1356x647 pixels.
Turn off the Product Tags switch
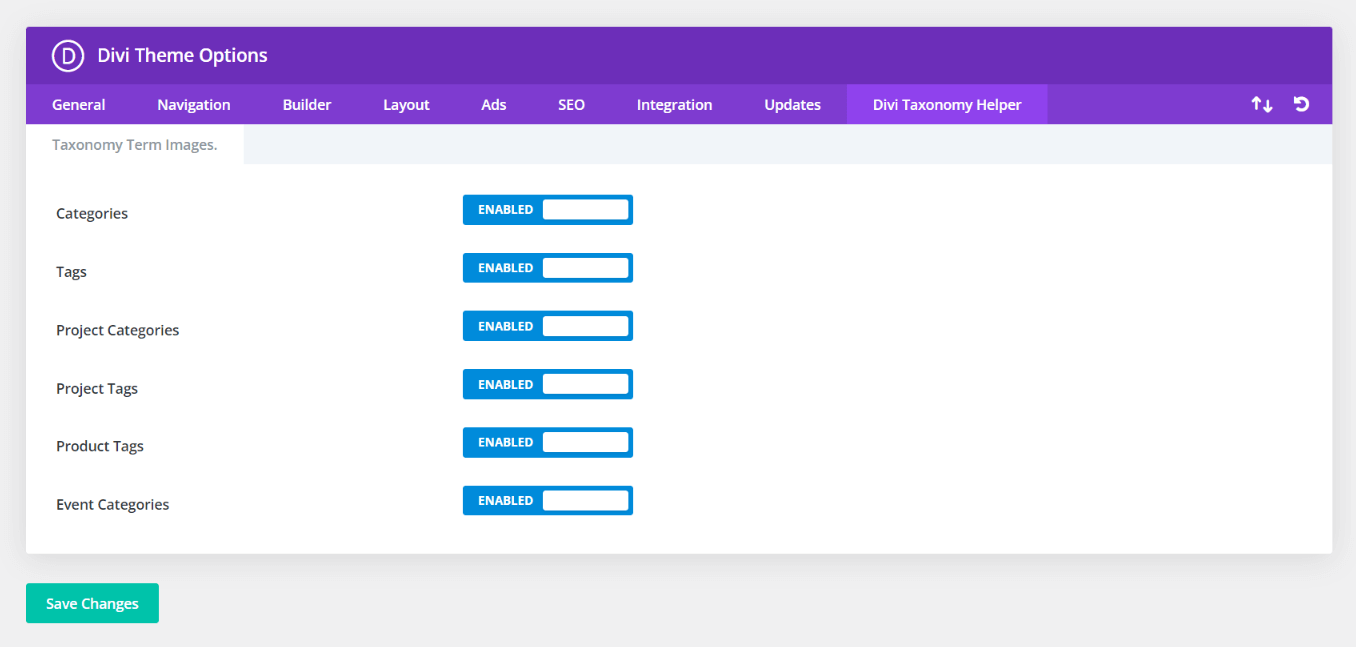coord(548,442)
